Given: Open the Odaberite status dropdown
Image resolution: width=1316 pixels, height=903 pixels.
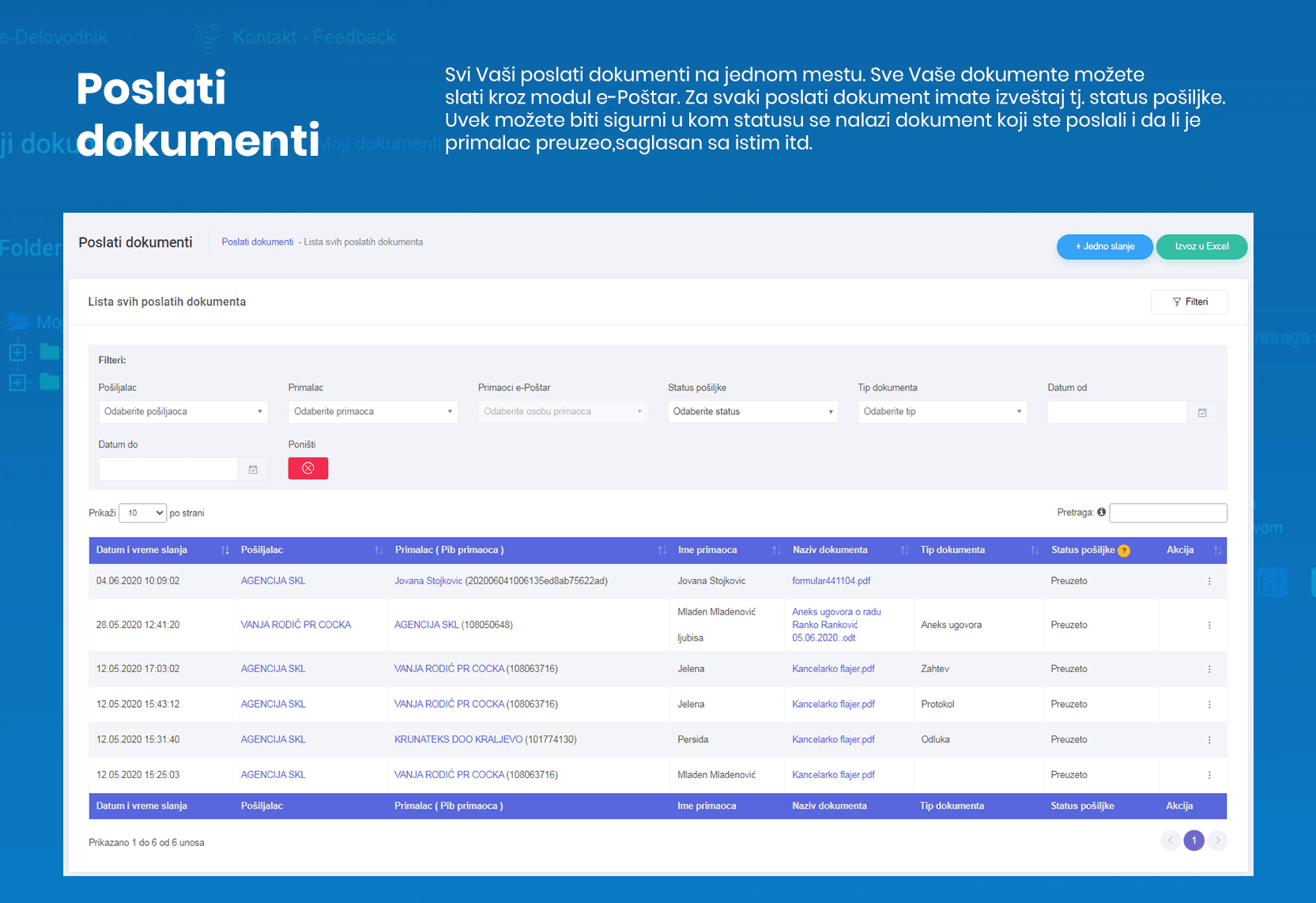Looking at the screenshot, I should [752, 412].
